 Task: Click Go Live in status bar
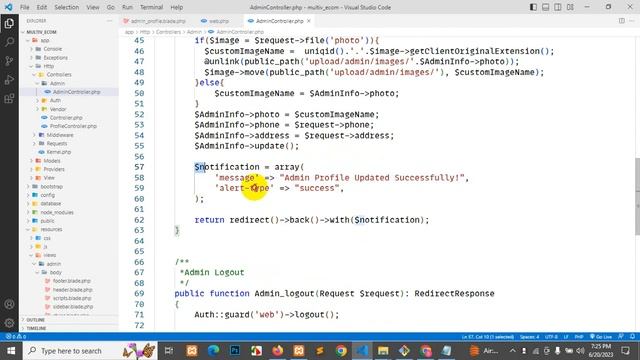tap(601, 337)
